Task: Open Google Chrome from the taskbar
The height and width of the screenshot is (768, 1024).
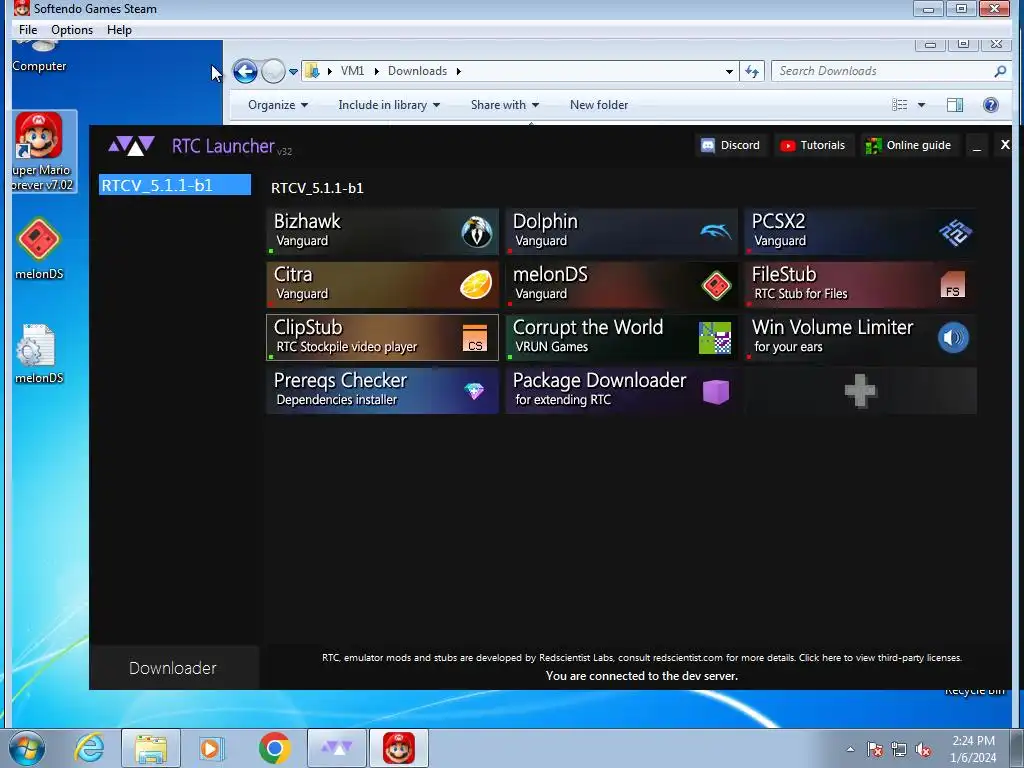Action: point(274,748)
